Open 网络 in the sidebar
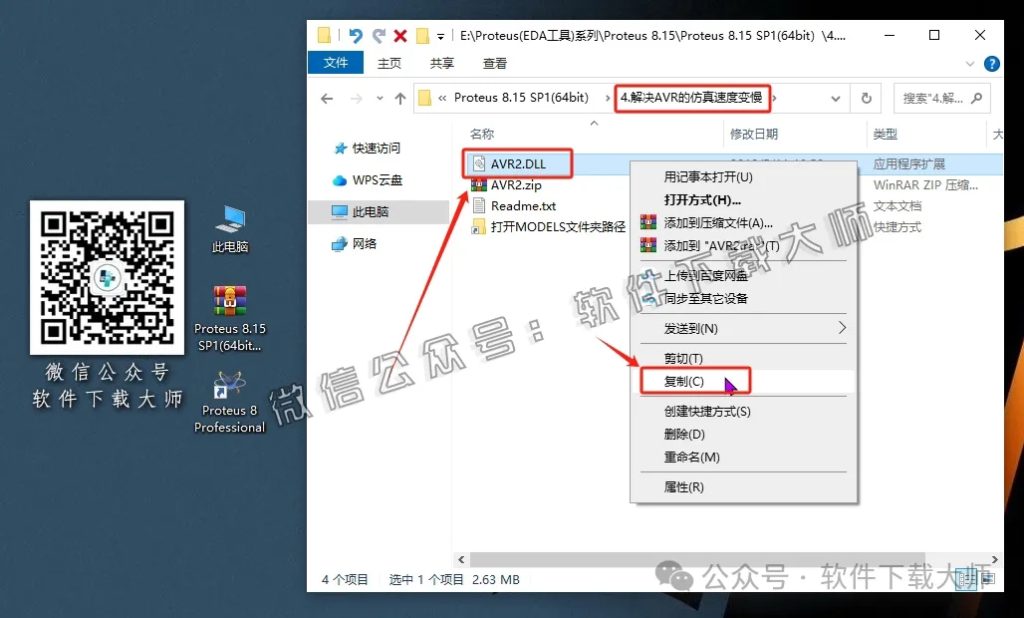The width and height of the screenshot is (1024, 618). coord(362,241)
